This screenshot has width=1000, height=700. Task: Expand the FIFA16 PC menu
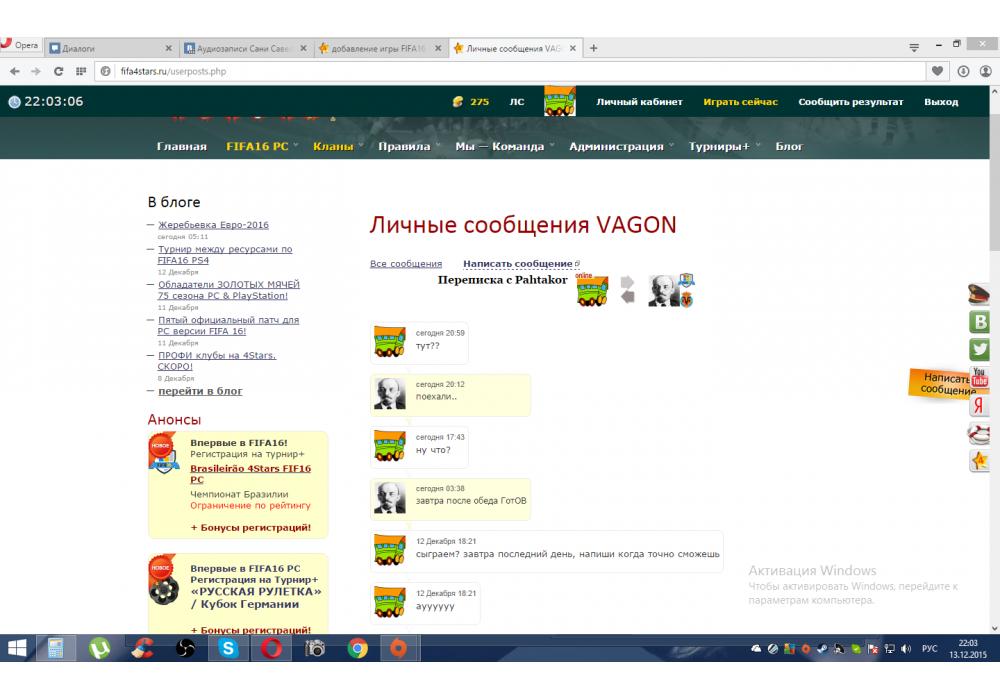[257, 146]
